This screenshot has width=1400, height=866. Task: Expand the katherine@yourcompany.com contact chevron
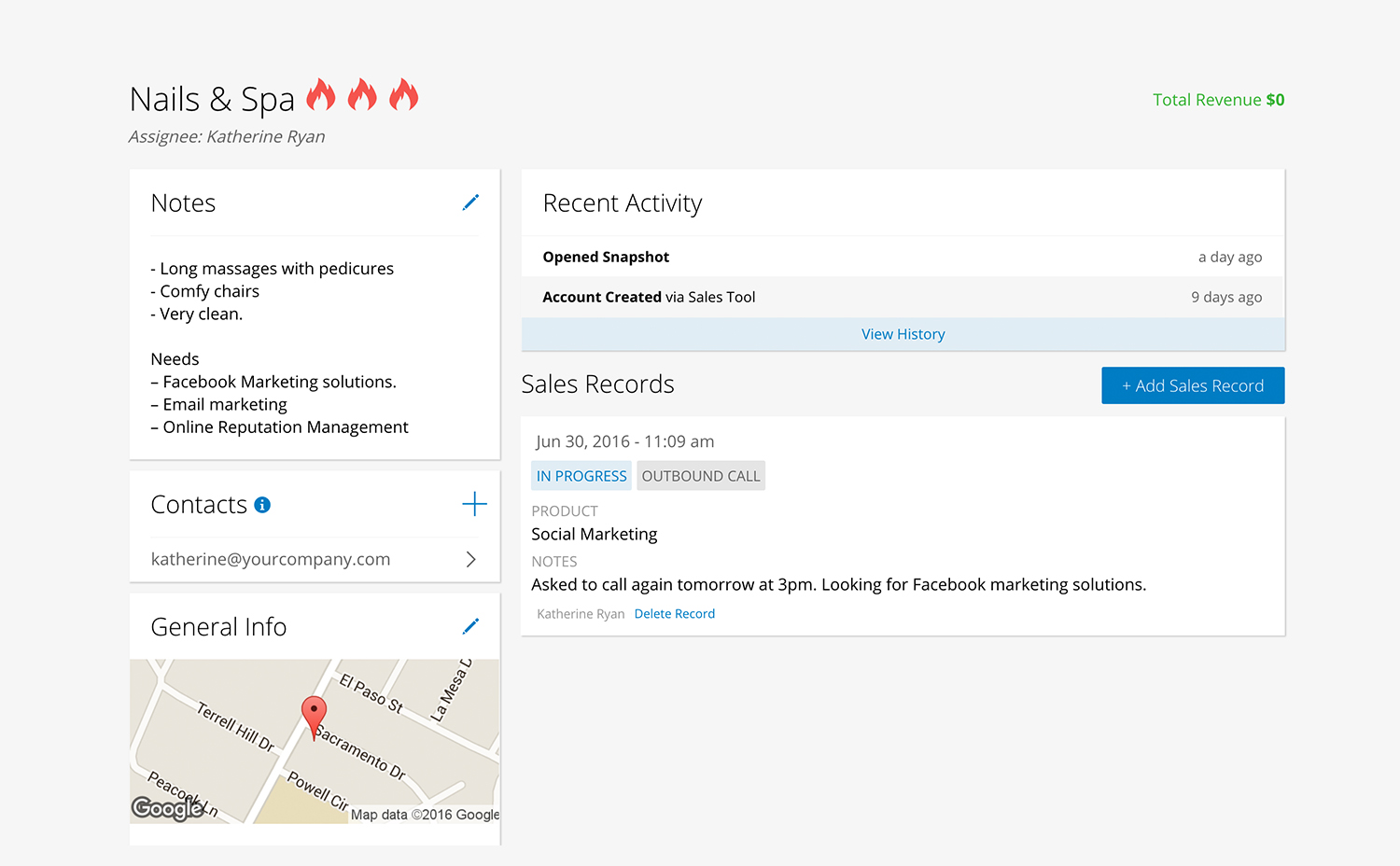point(470,558)
